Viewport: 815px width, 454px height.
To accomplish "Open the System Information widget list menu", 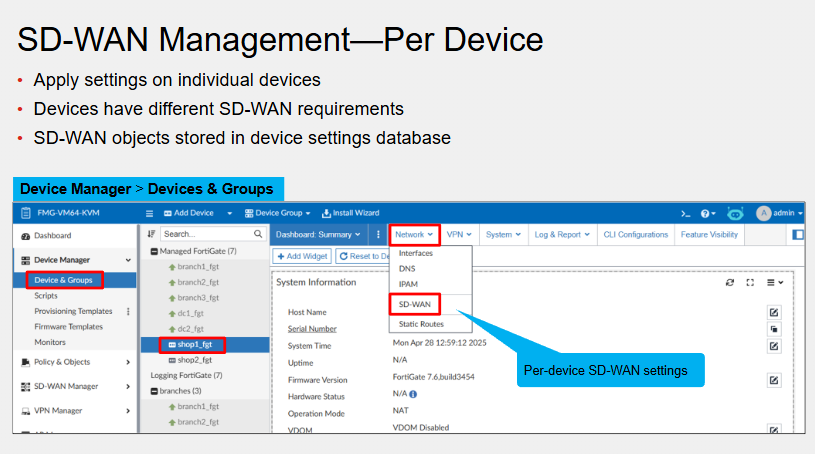I will 775,282.
